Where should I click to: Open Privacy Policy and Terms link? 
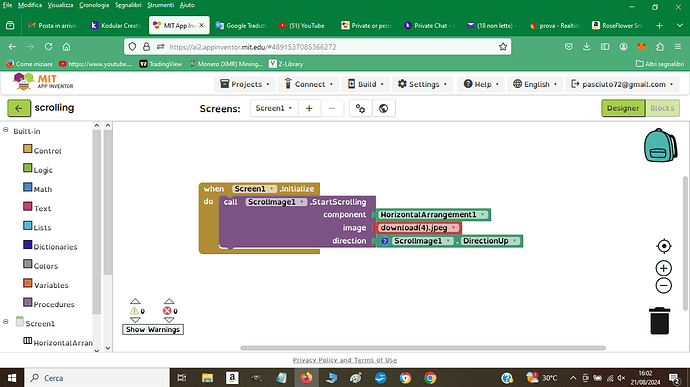345,360
